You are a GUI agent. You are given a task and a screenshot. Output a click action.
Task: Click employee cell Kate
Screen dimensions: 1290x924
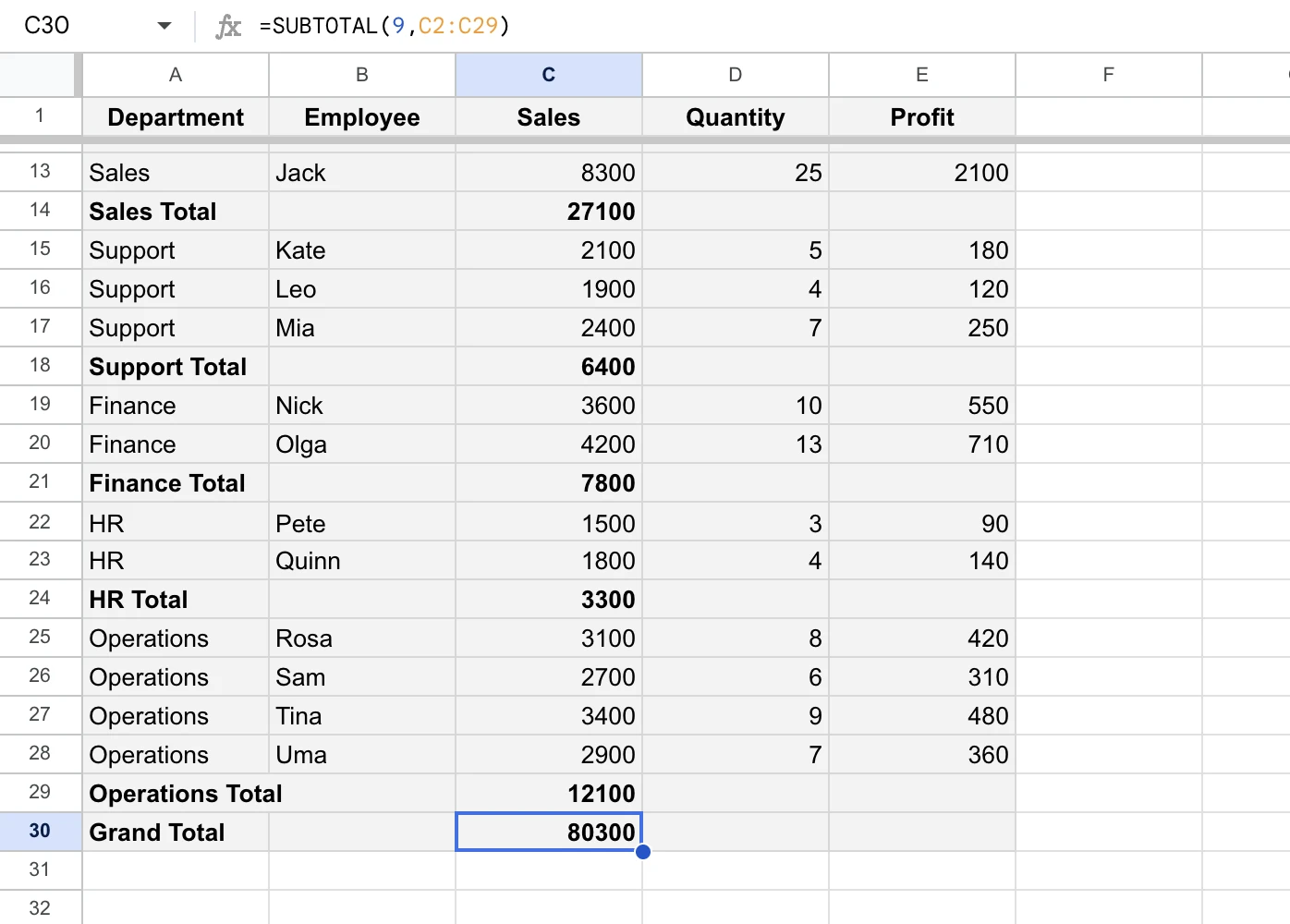362,250
